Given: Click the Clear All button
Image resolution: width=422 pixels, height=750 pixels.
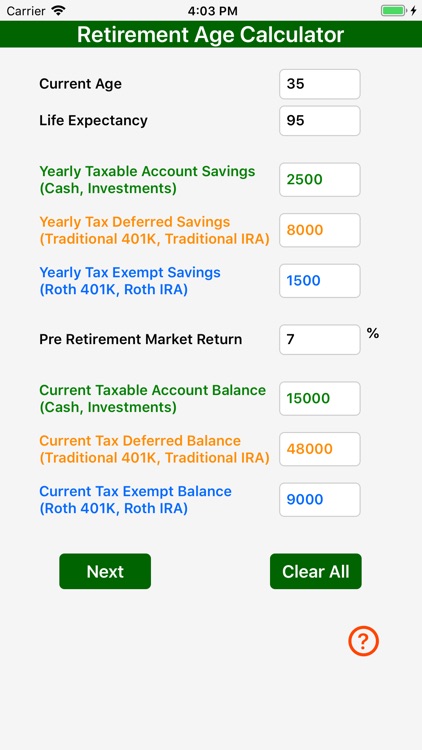Looking at the screenshot, I should [x=316, y=571].
